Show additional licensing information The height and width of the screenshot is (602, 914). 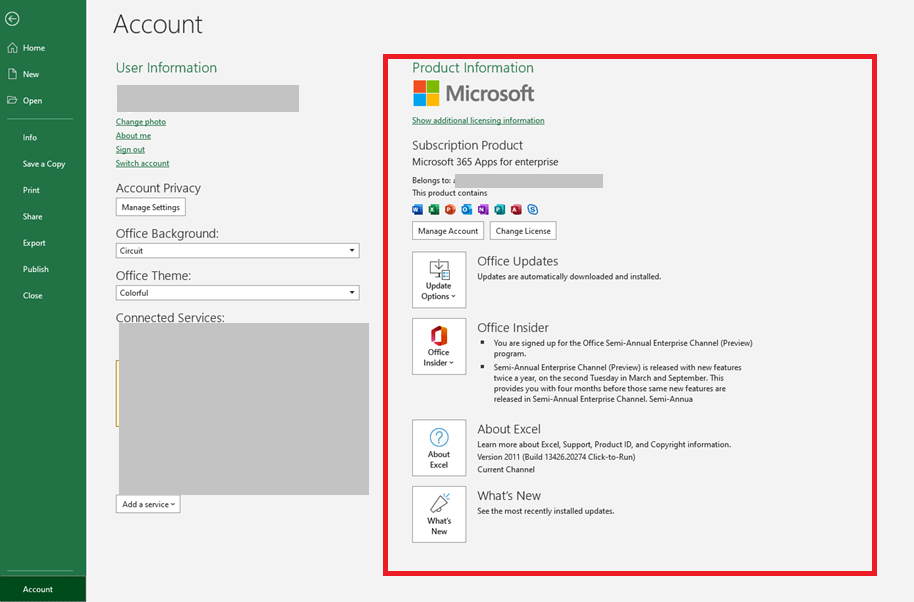tap(478, 121)
